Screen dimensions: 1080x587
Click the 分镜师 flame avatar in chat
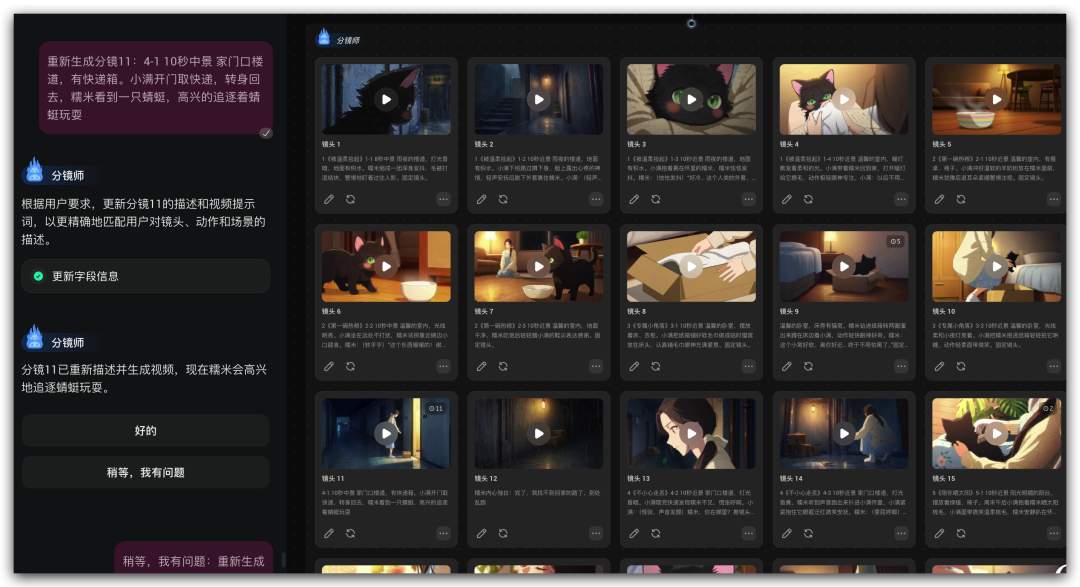(x=35, y=172)
